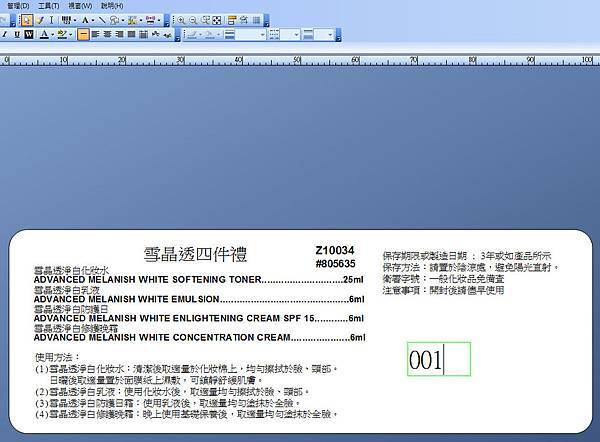Select the code text Z10034
Image resolution: width=600 pixels, height=442 pixels.
(335, 250)
